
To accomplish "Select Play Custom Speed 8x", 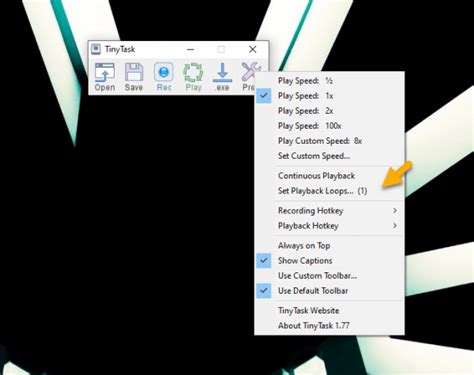I will click(329, 141).
